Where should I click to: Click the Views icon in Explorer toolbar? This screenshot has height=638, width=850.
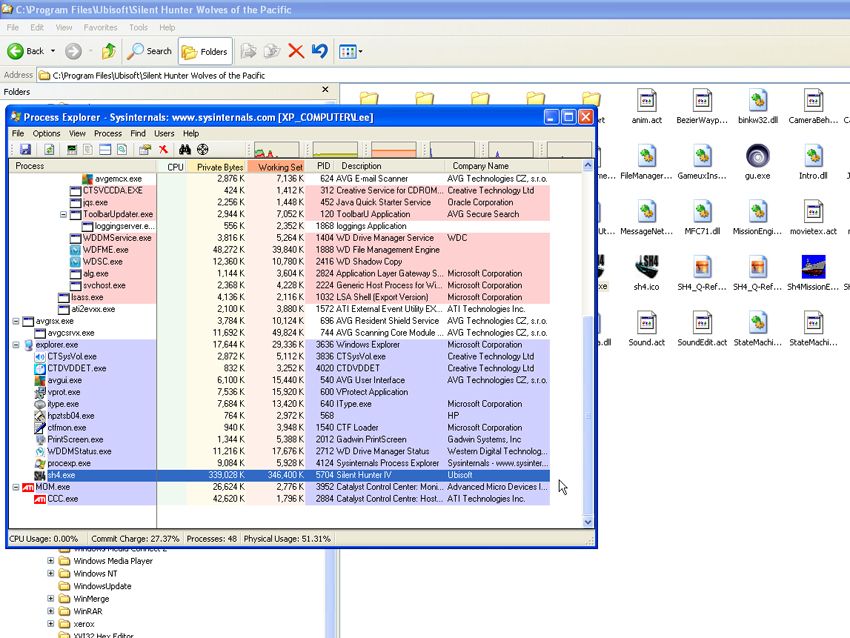tap(347, 51)
